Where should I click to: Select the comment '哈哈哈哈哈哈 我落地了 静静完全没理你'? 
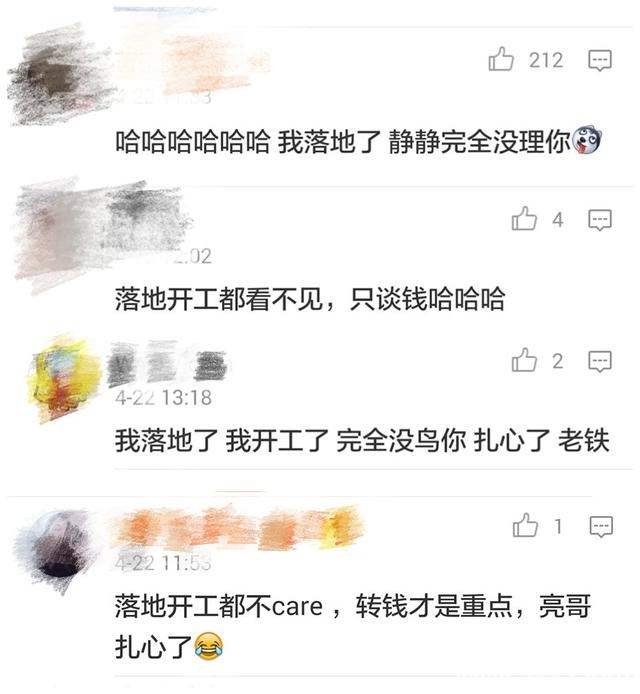358,142
